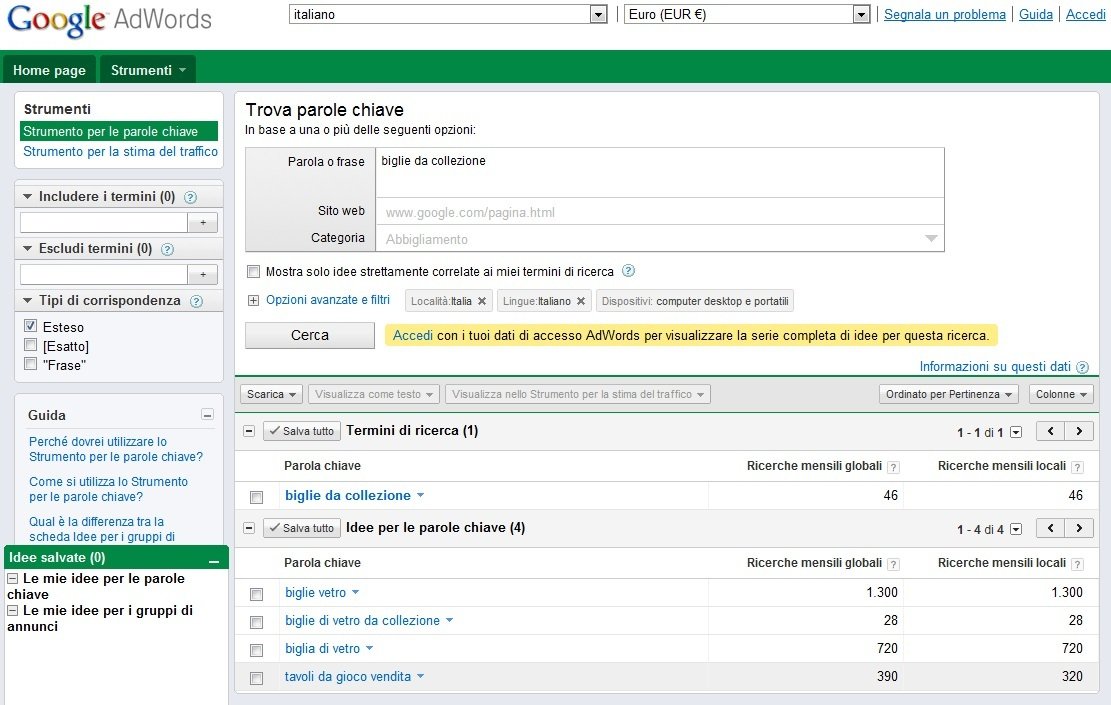Go to next page of Termini di ricerca
Screen dimensions: 1111x705
(1079, 431)
